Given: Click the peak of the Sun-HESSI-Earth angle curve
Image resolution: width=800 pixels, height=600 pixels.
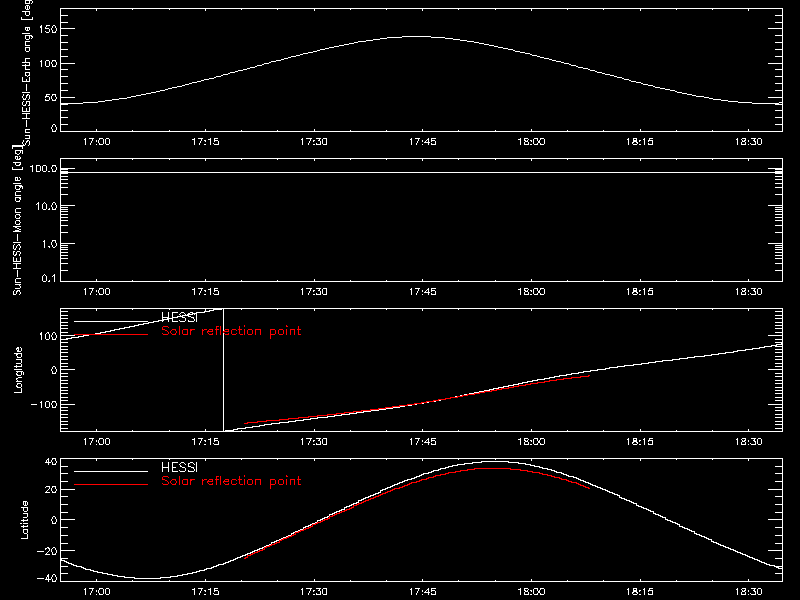Looking at the screenshot, I should (418, 36).
